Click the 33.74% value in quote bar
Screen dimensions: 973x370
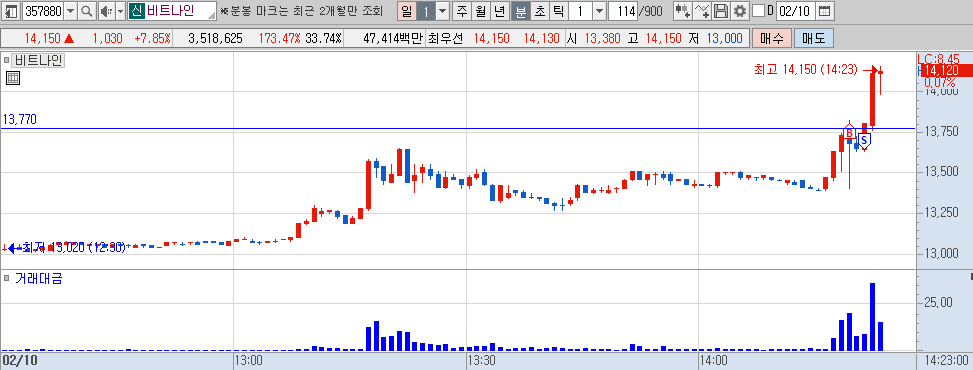tap(323, 38)
